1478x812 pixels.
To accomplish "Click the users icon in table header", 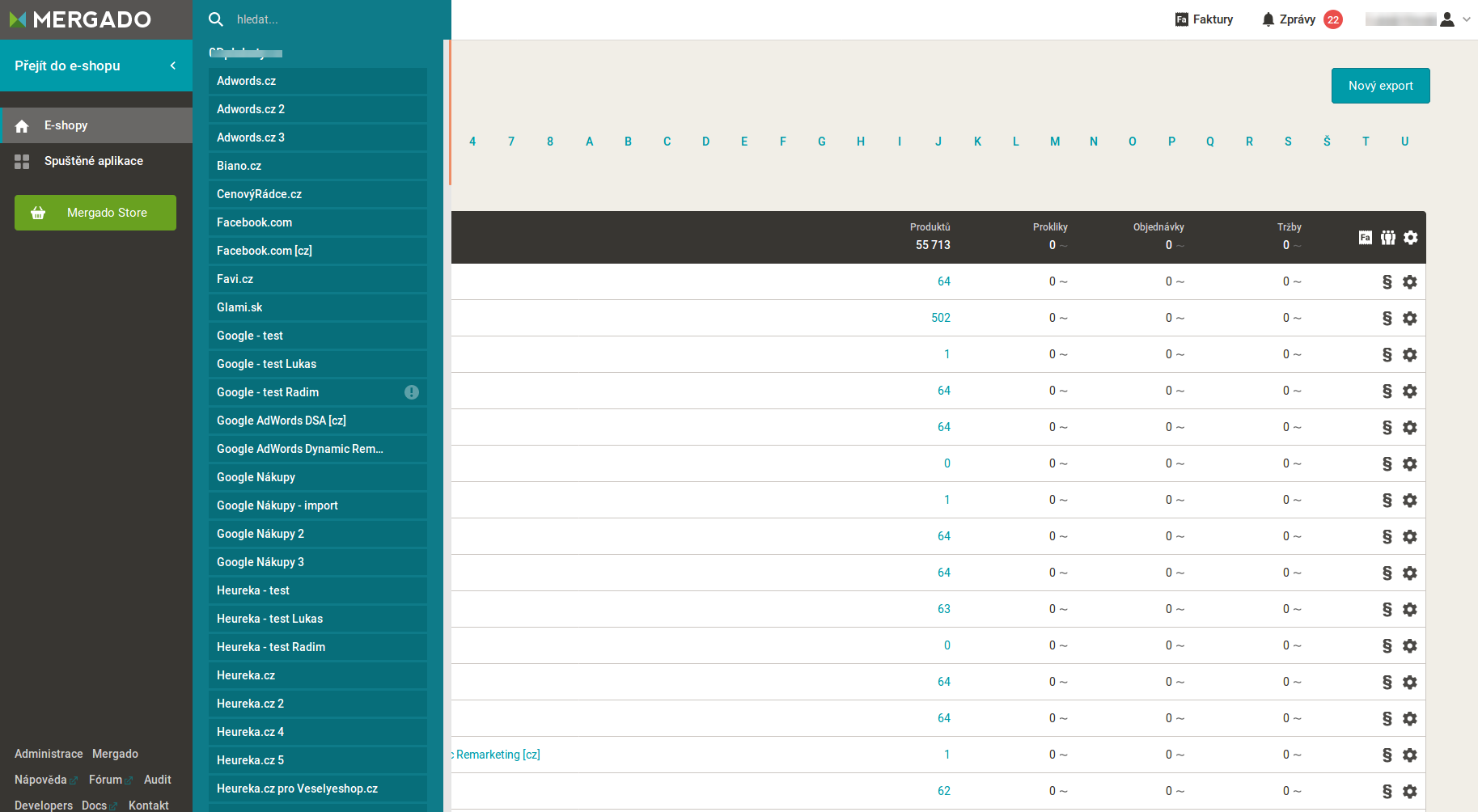I will click(1388, 237).
